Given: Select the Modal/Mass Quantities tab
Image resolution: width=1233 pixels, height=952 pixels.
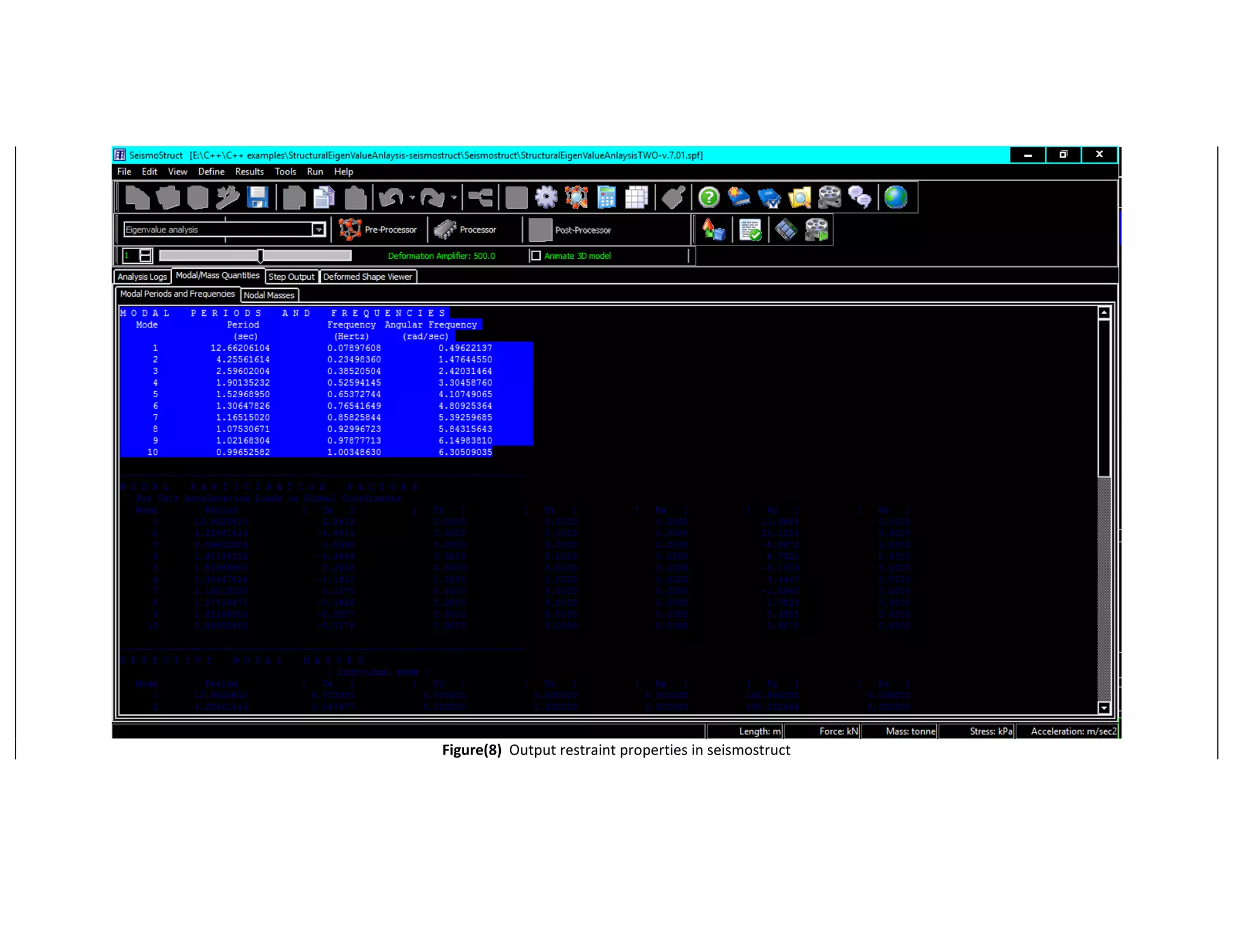Looking at the screenshot, I should click(217, 276).
